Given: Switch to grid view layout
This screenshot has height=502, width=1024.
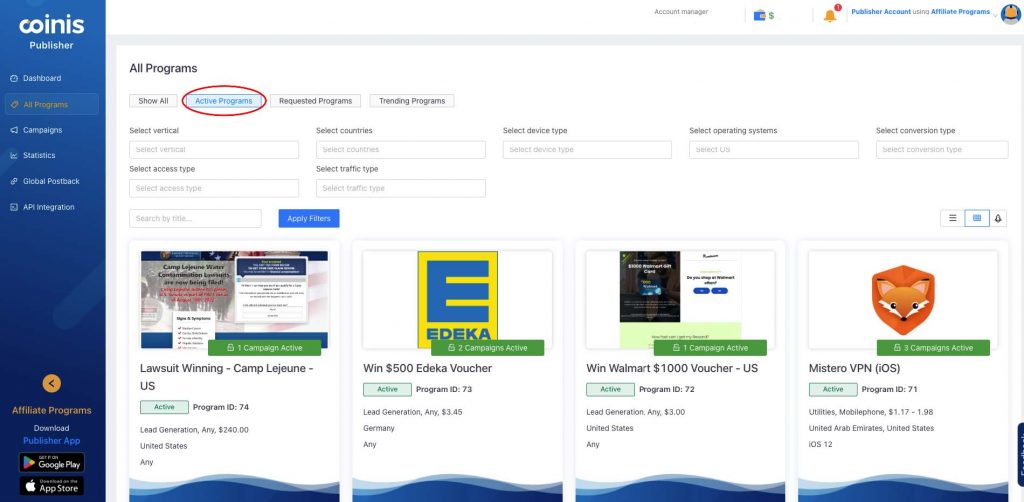Looking at the screenshot, I should click(976, 218).
